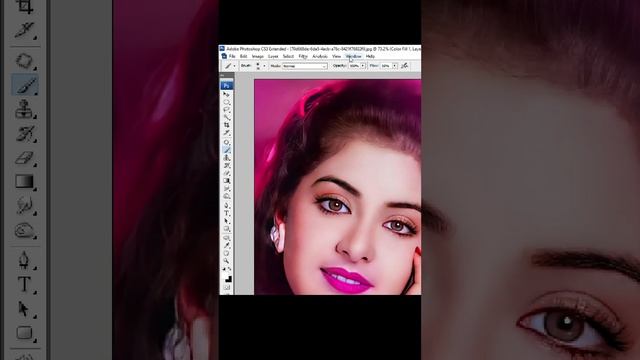Click the Photoshop icon beside File menu
Viewport: 640px width, 360px height.
point(224,56)
